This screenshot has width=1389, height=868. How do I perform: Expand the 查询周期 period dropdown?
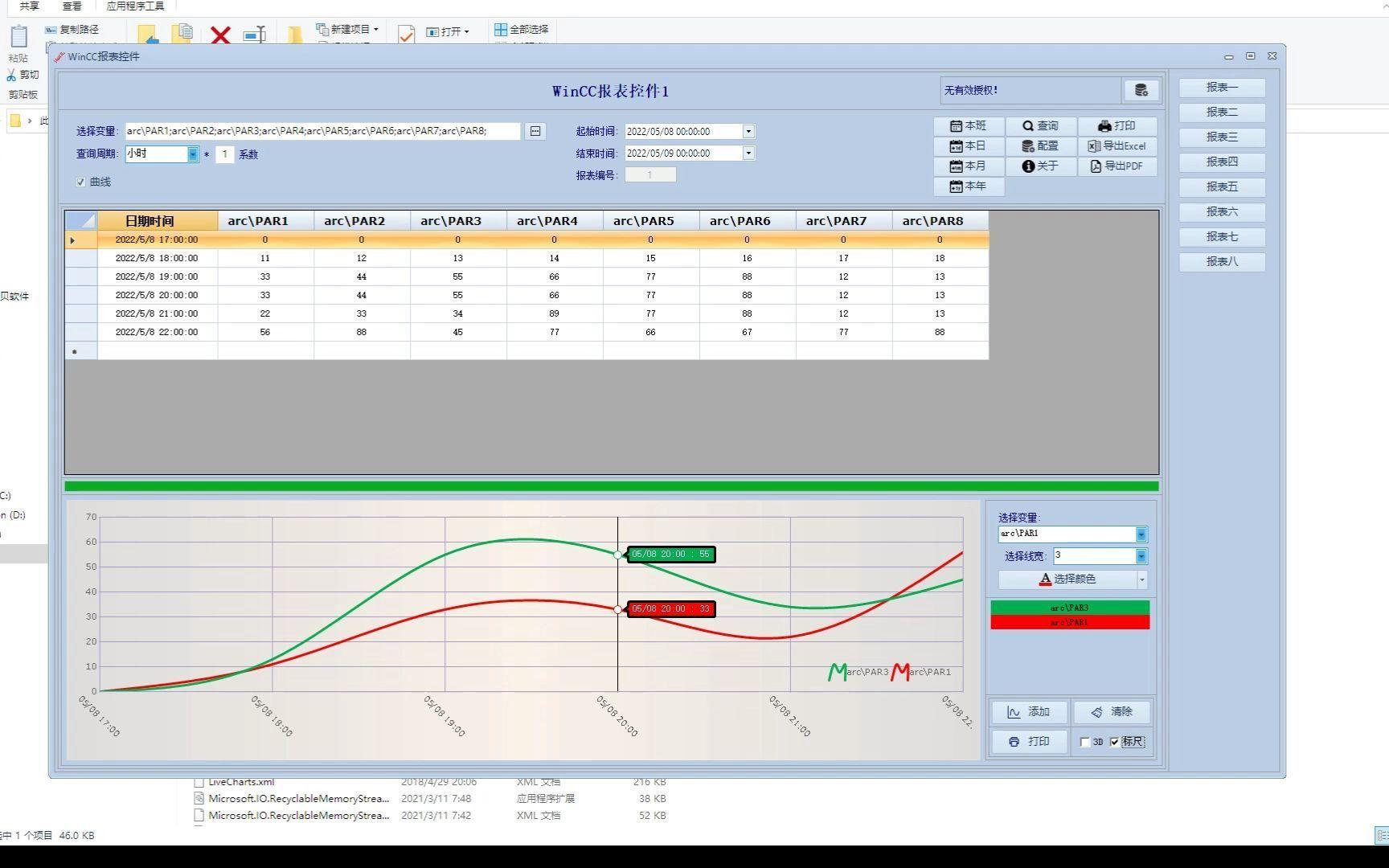pos(193,154)
